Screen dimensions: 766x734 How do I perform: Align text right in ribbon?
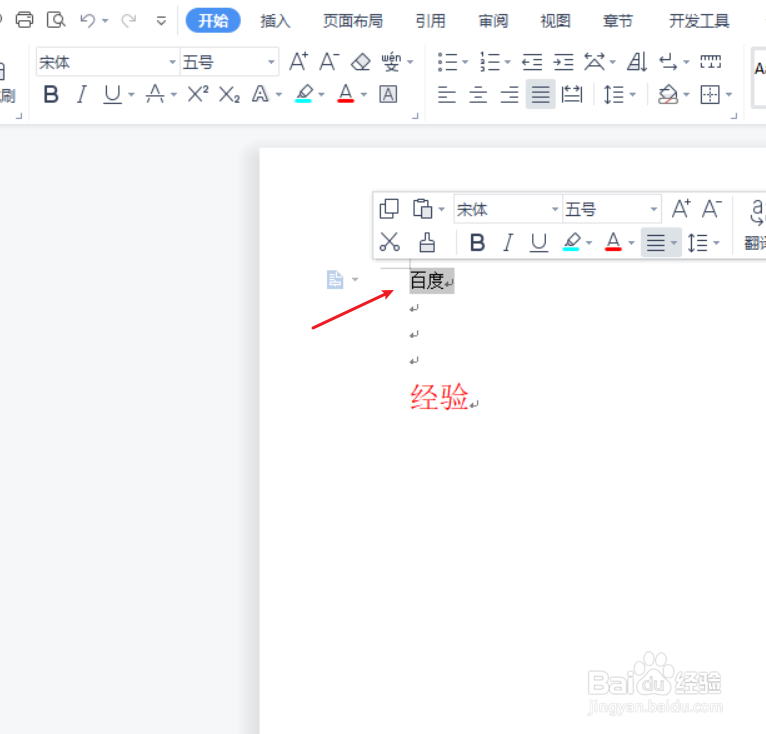pyautogui.click(x=509, y=94)
